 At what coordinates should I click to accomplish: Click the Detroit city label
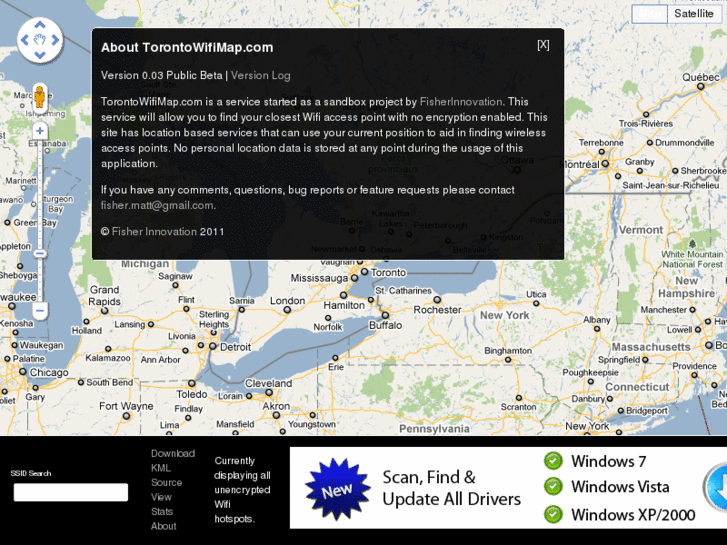click(236, 347)
